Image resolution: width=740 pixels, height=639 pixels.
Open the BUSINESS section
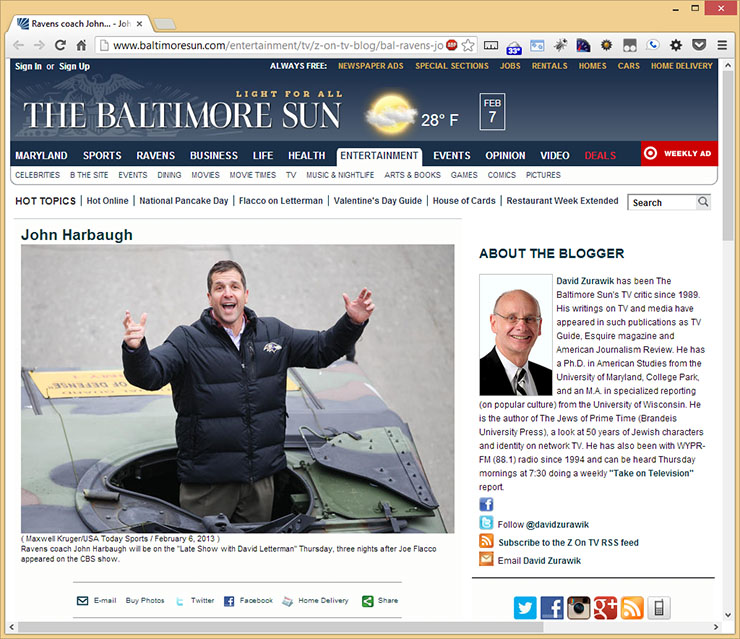click(214, 155)
